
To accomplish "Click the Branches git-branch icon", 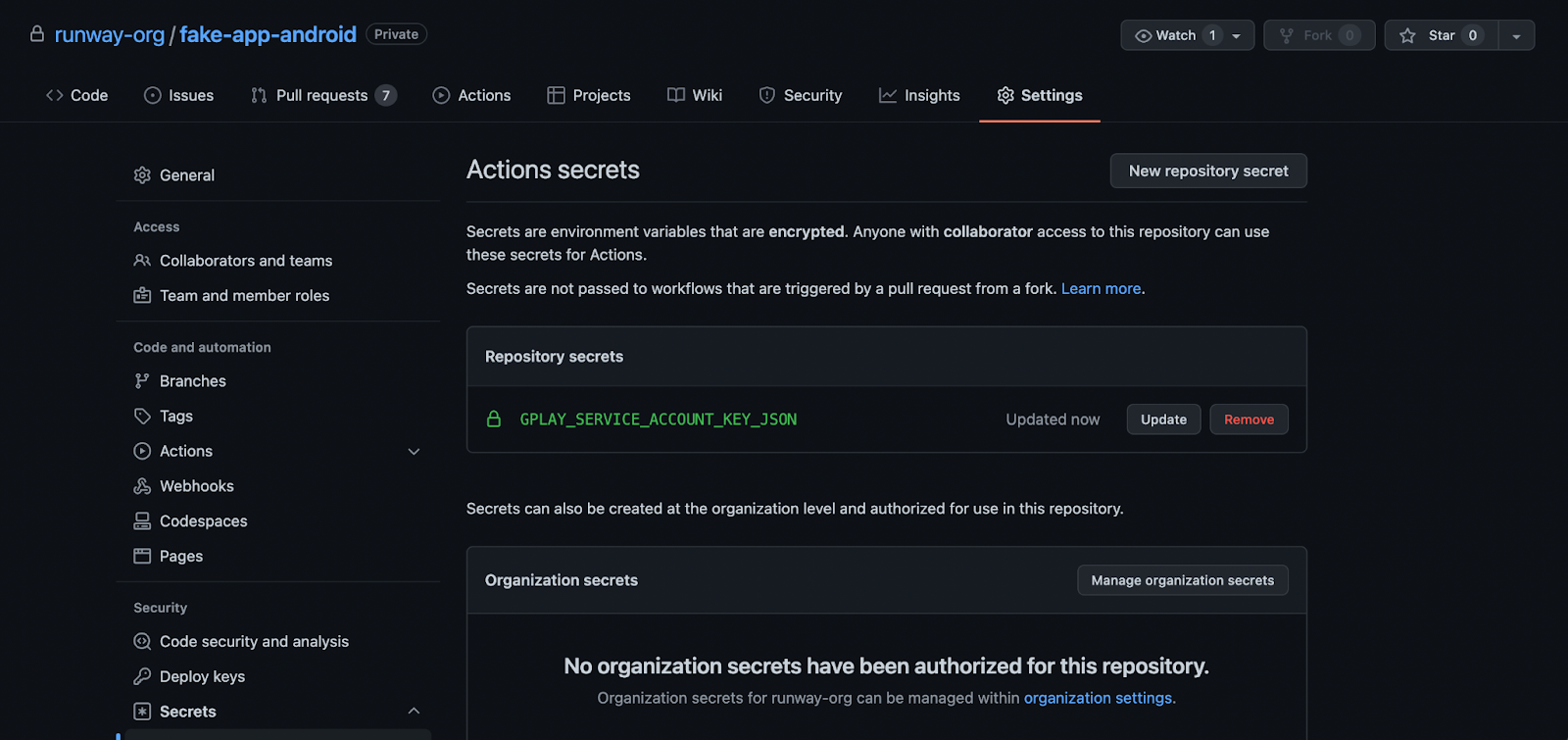I will (x=142, y=381).
